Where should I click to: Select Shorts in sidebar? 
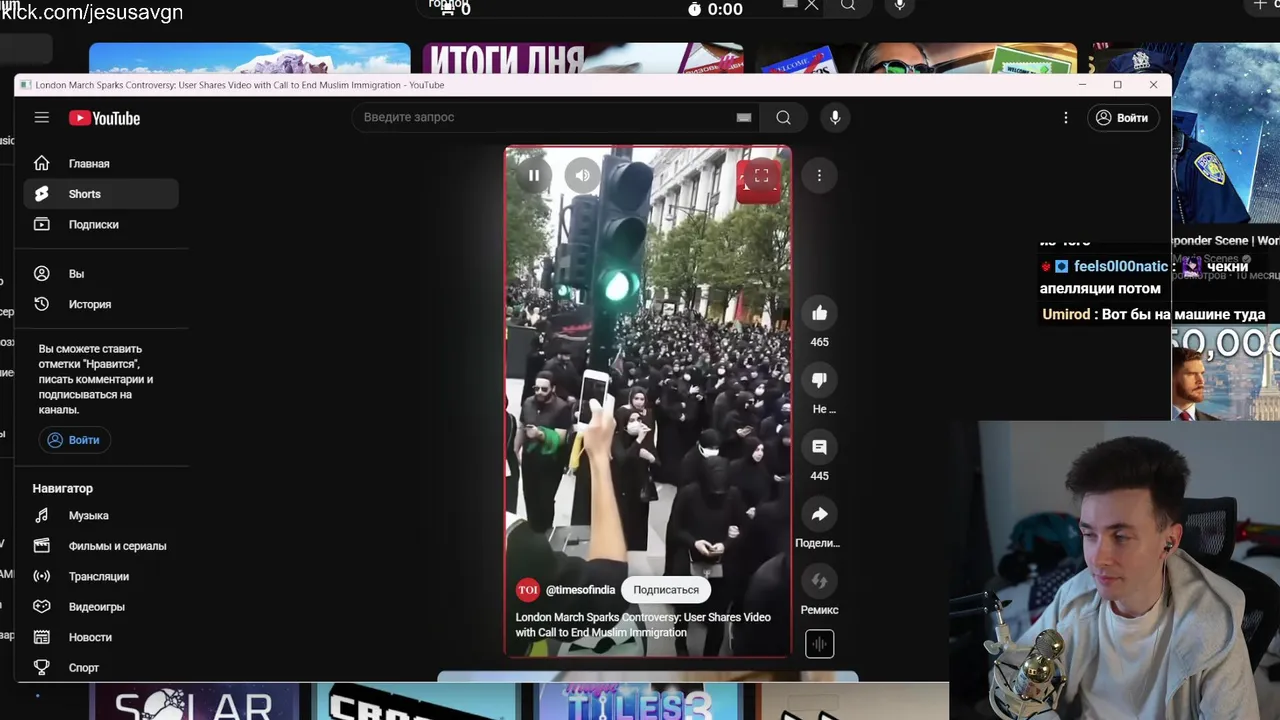point(101,194)
